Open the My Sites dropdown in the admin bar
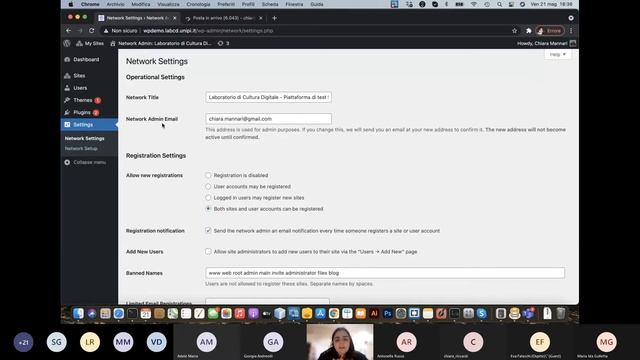Image resolution: width=640 pixels, height=360 pixels. click(x=90, y=43)
